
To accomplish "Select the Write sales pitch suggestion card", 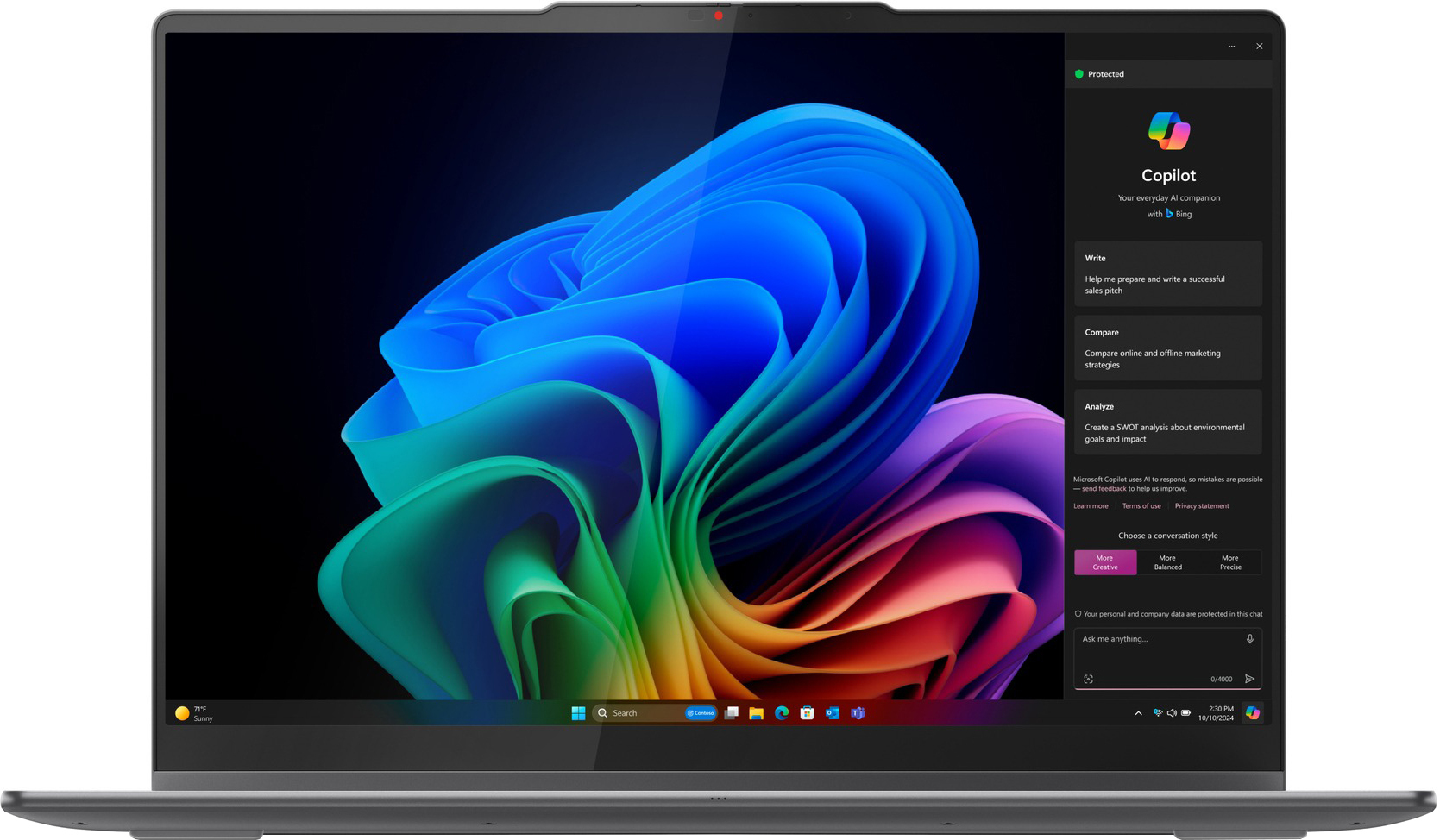I will pos(1167,273).
